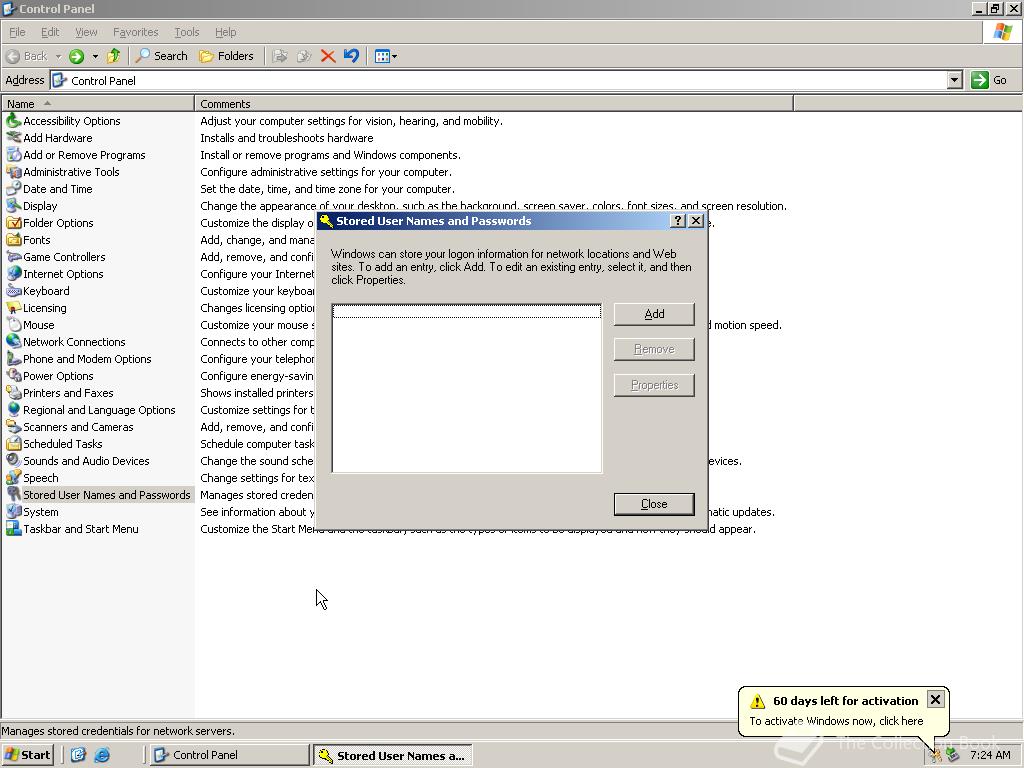Image resolution: width=1024 pixels, height=768 pixels.
Task: Expand the Forward history dropdown arrow
Action: pyautogui.click(x=95, y=56)
